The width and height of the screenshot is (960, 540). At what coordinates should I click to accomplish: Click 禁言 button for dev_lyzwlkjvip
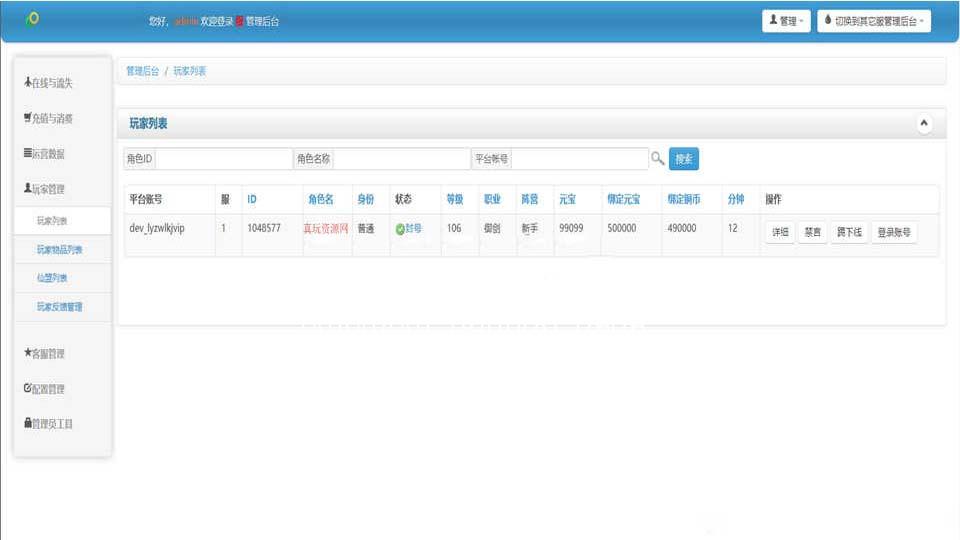[812, 232]
